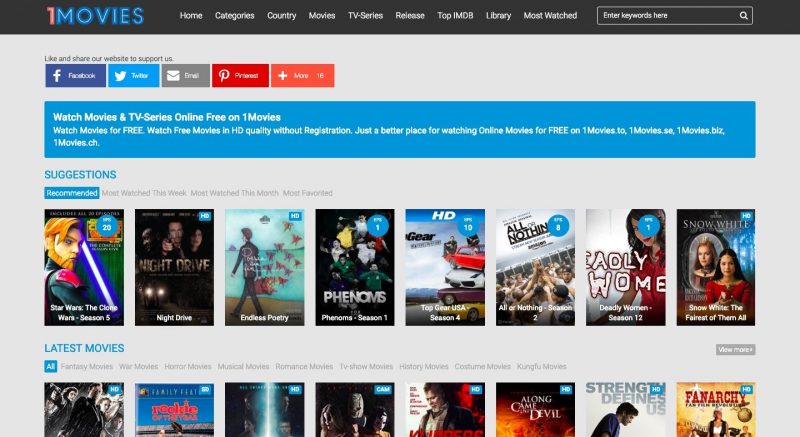Open Star Wars: The Clone Wars poster
Image resolution: width=800 pixels, height=437 pixels.
[x=84, y=267]
